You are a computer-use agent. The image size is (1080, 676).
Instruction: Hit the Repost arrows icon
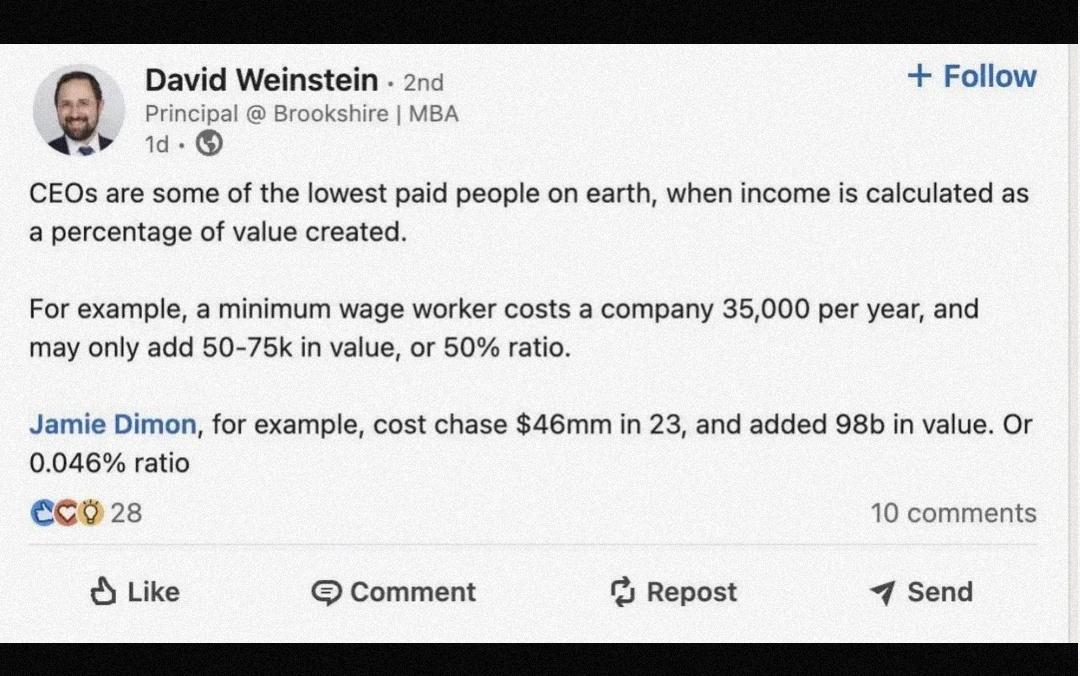(x=623, y=592)
